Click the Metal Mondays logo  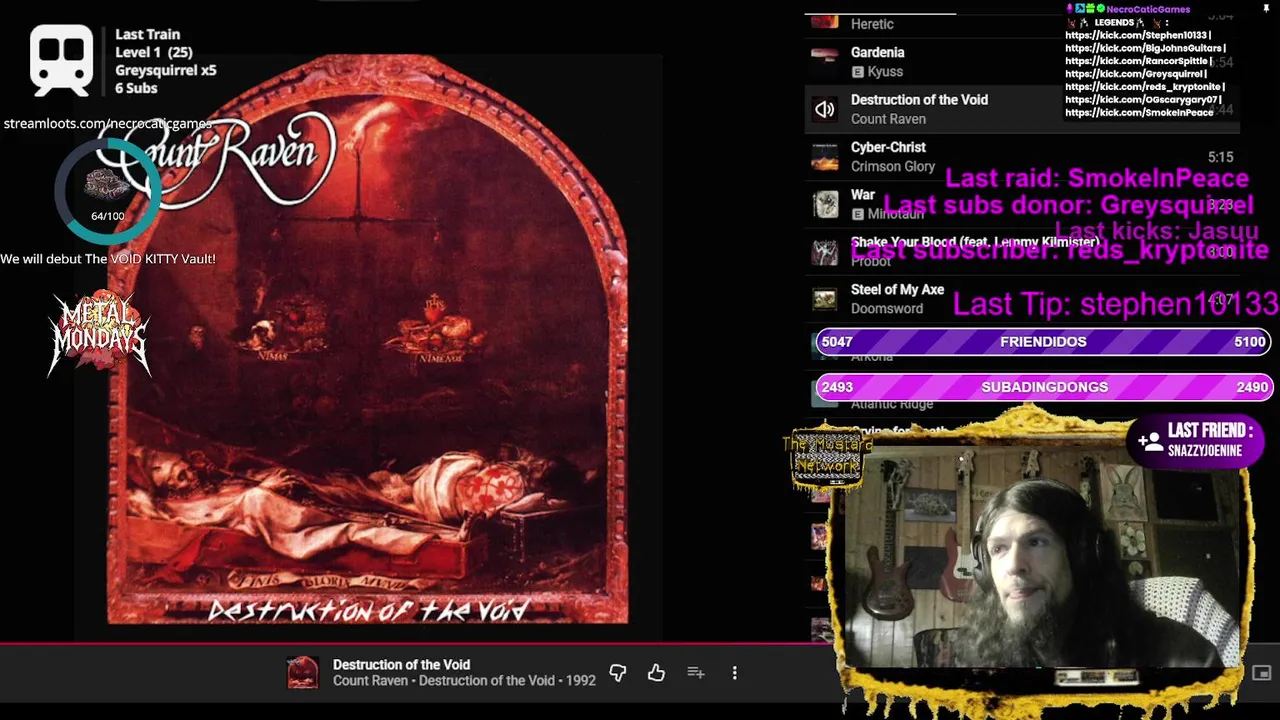click(98, 334)
